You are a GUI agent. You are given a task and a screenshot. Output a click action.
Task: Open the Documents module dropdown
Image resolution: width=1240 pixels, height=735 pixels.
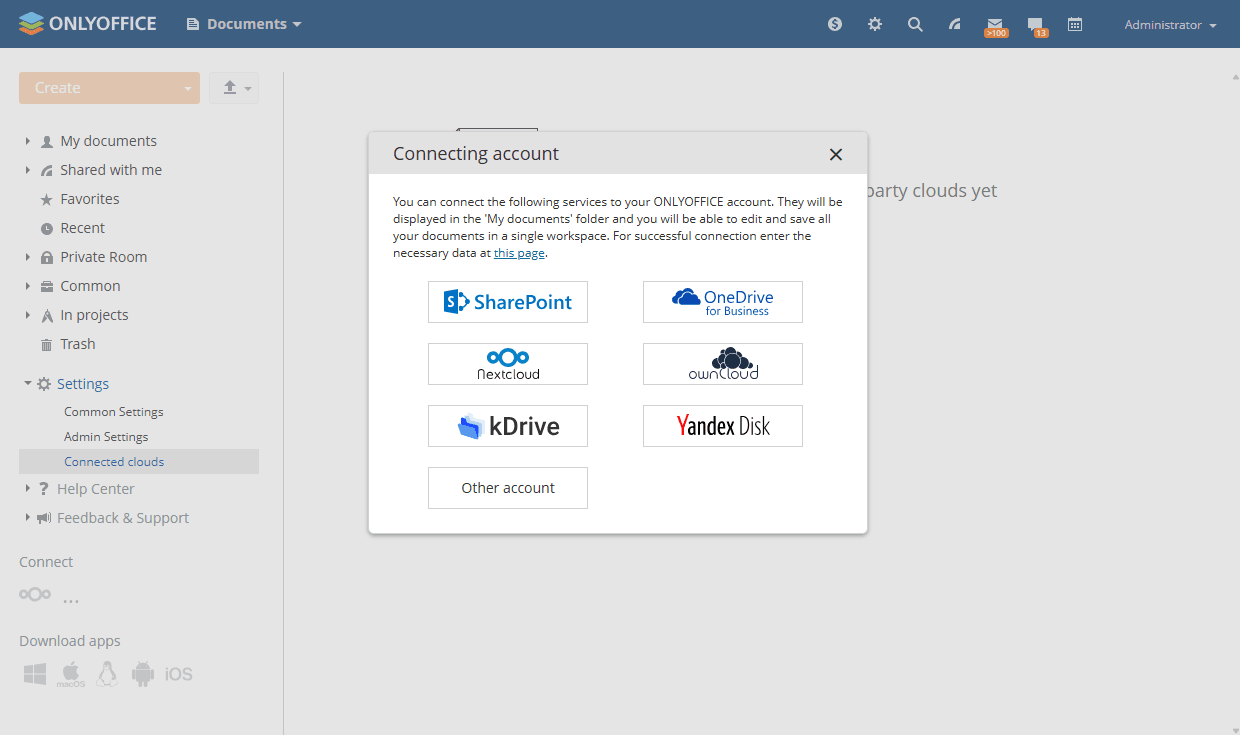[x=244, y=24]
